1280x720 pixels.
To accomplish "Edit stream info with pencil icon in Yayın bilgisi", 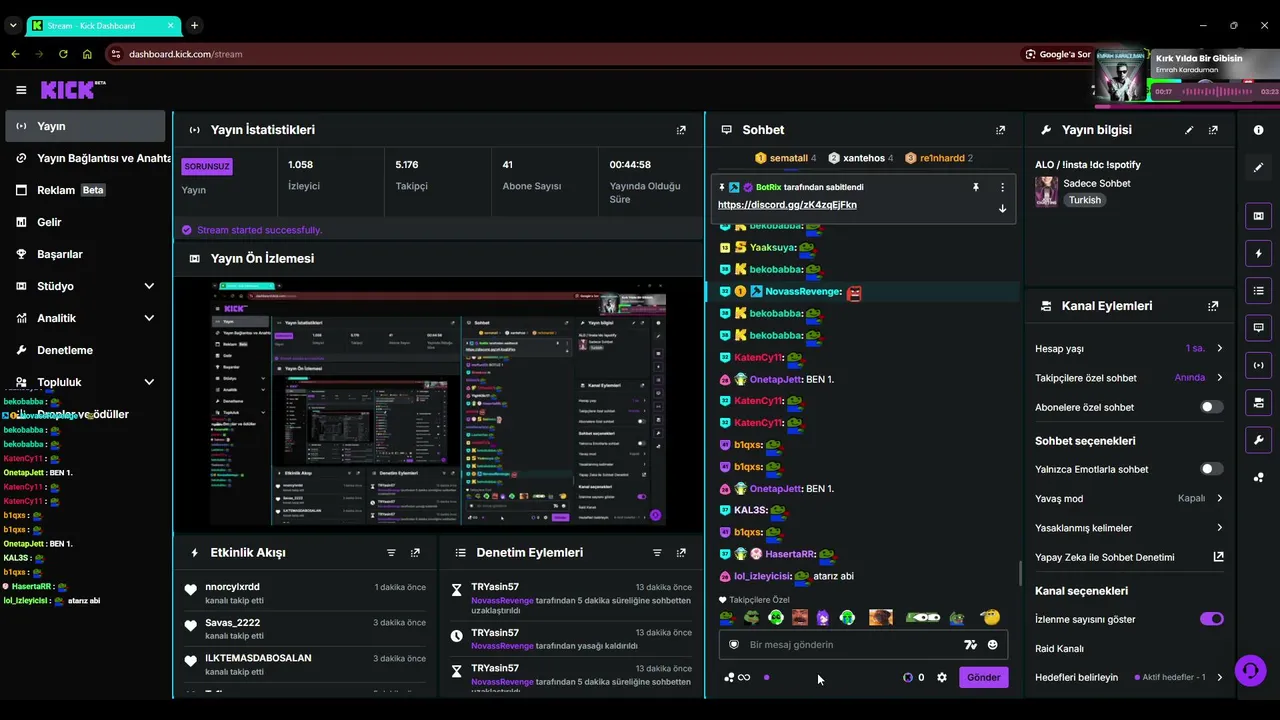I will tap(1189, 130).
